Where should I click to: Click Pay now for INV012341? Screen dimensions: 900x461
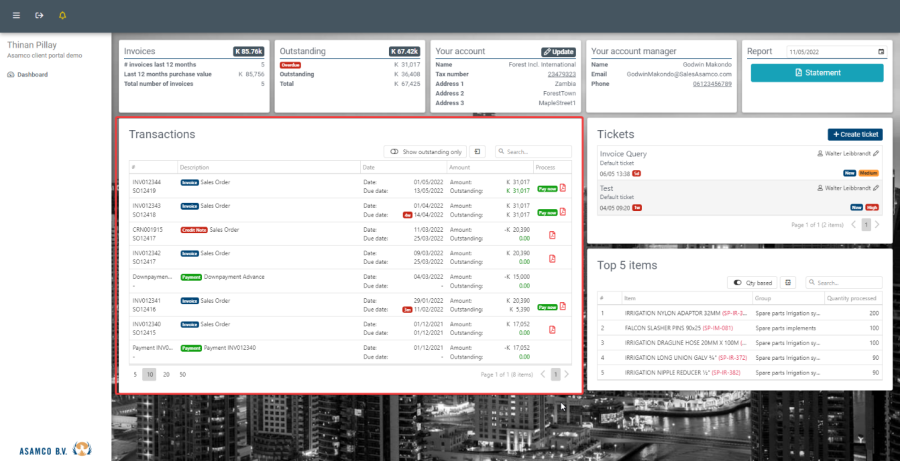pyautogui.click(x=546, y=304)
